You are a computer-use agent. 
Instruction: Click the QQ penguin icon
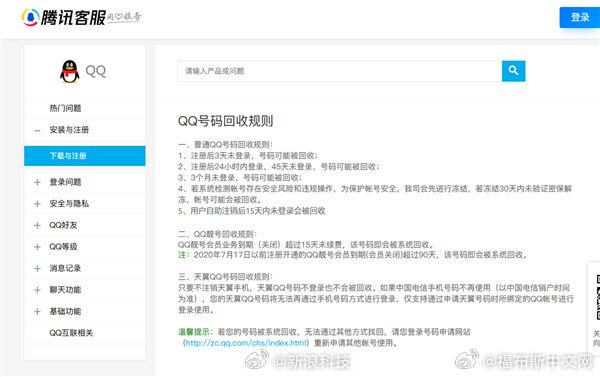(x=70, y=71)
